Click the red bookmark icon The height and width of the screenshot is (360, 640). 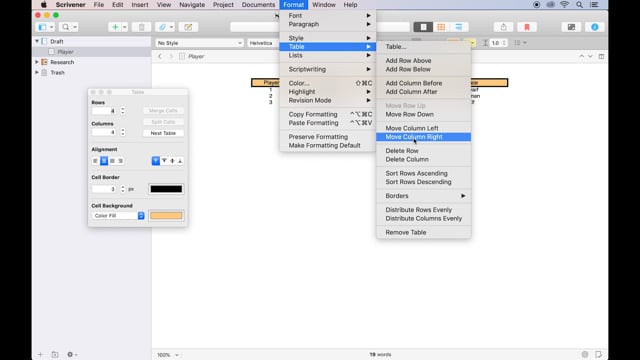point(527,27)
